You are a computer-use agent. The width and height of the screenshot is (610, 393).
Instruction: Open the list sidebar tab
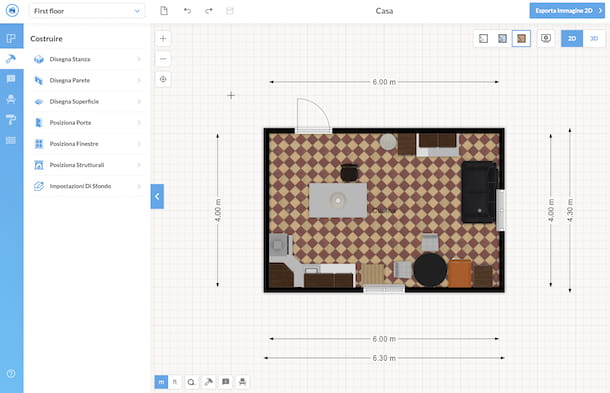[x=11, y=140]
